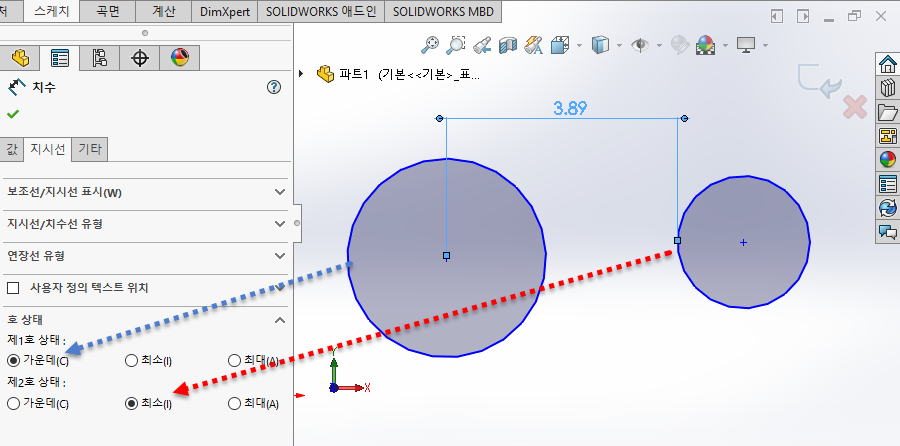Select 가운데 for 제2호 상태
Viewport: 900px width, 446px height.
[x=13, y=403]
